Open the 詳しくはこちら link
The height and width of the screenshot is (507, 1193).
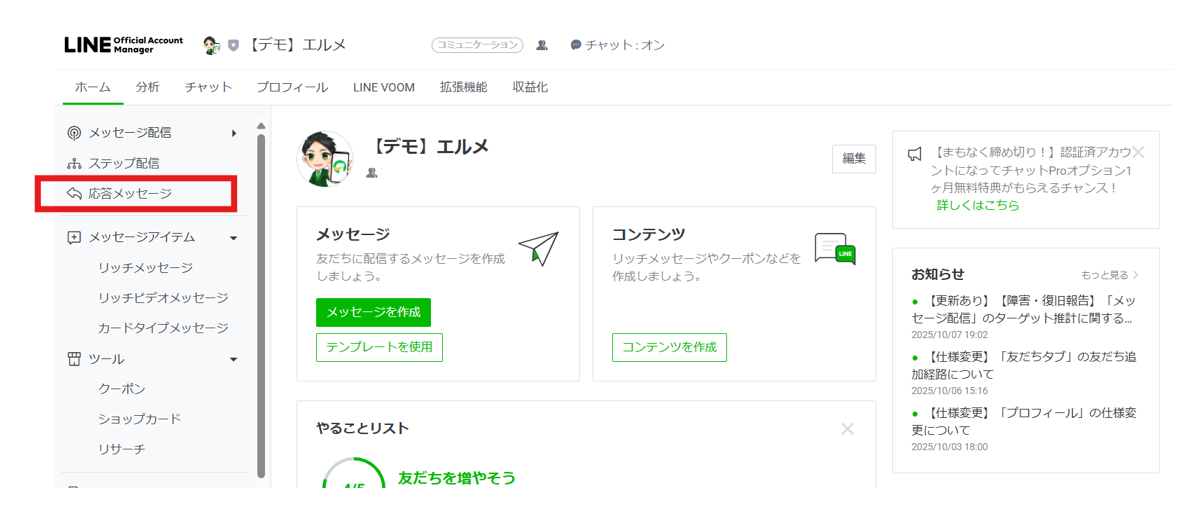[978, 205]
